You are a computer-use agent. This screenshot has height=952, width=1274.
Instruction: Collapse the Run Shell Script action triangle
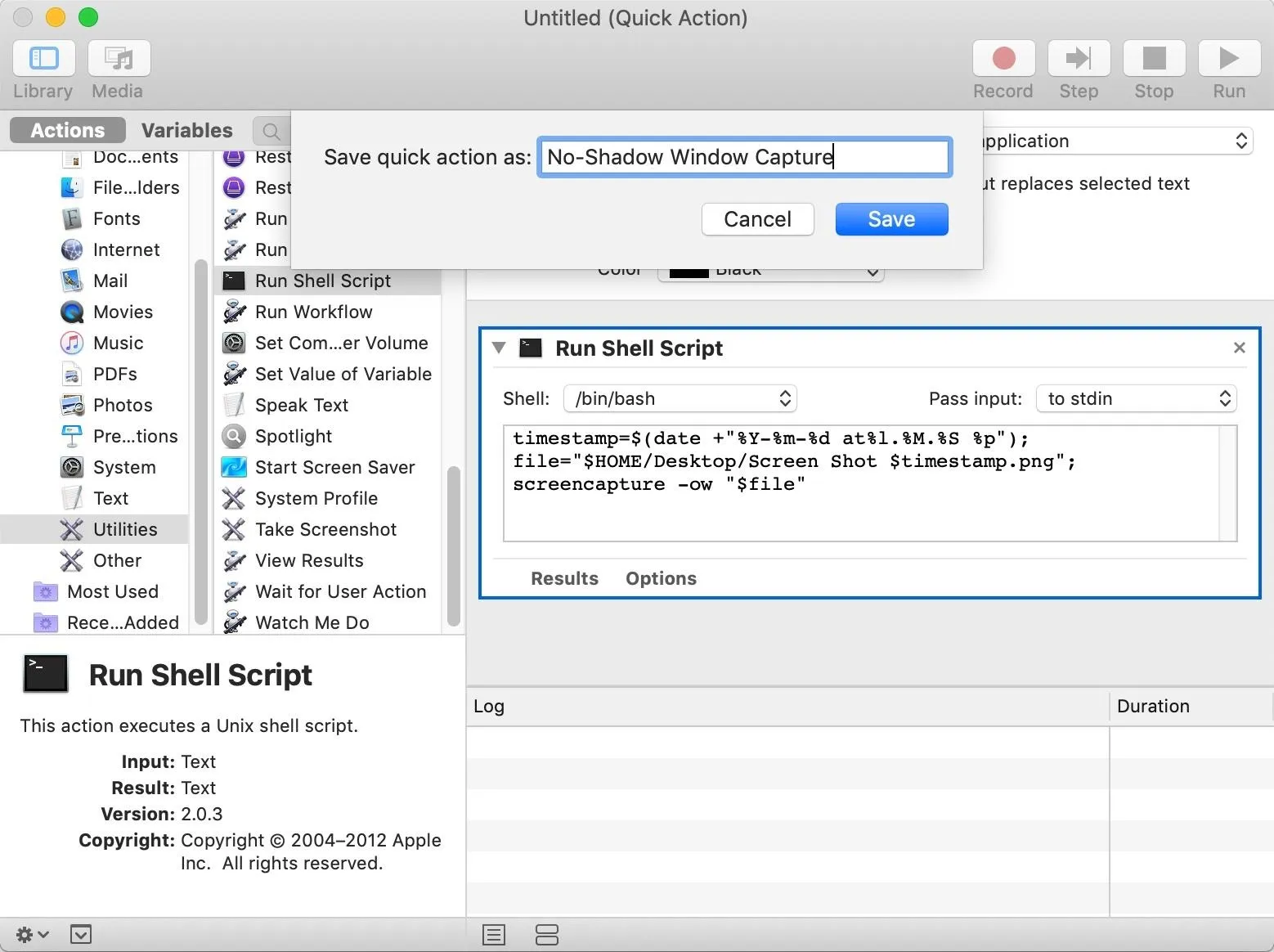click(x=499, y=348)
